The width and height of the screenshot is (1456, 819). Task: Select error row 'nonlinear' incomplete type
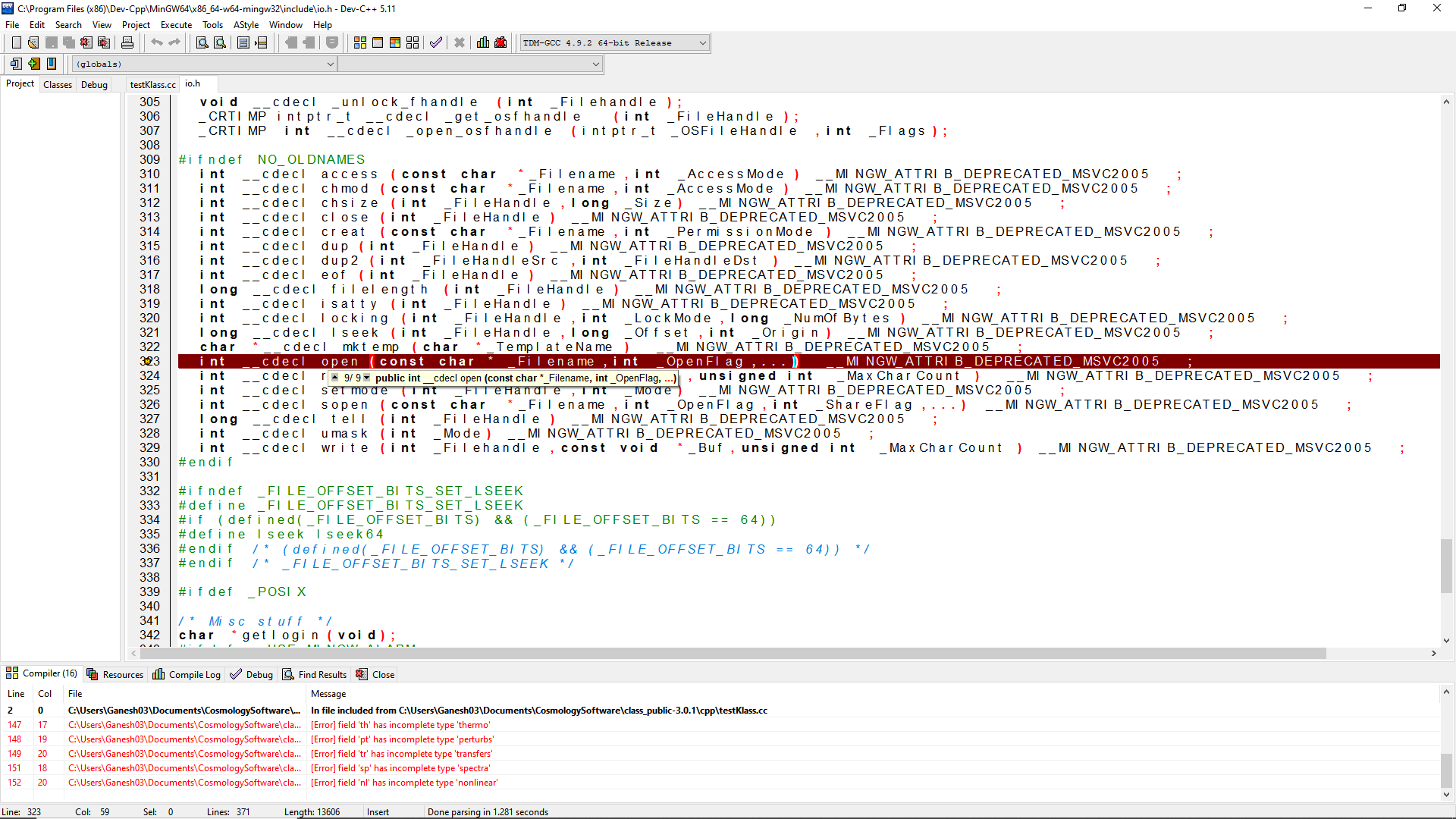click(720, 782)
